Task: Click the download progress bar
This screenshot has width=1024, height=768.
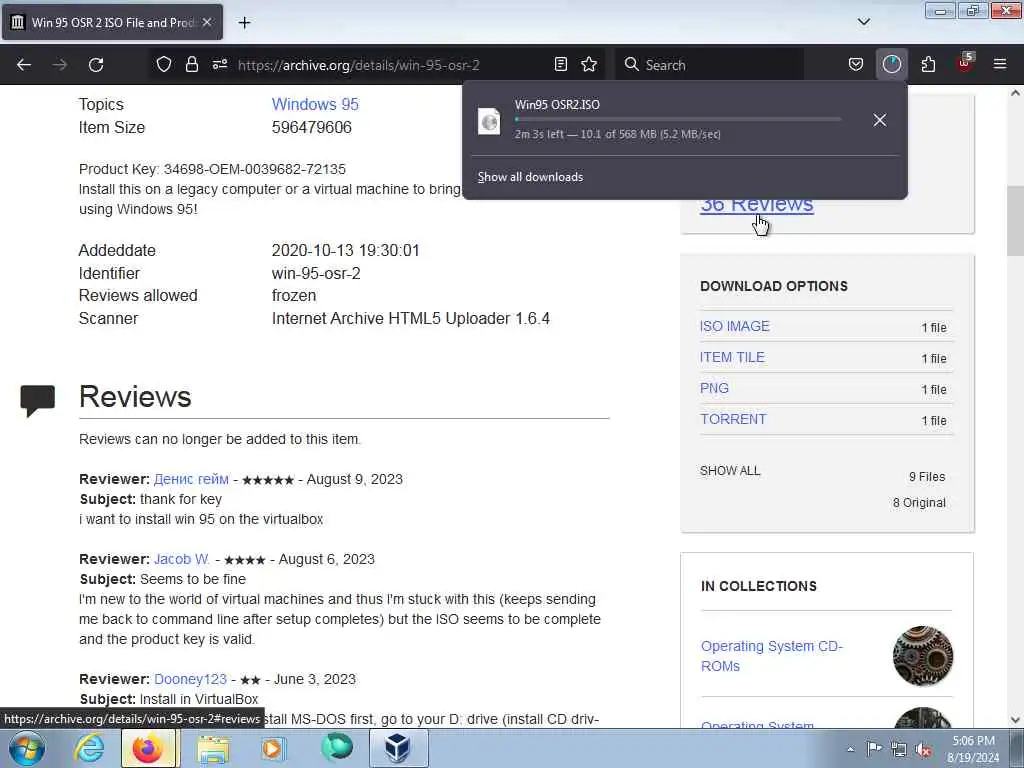Action: (x=677, y=119)
